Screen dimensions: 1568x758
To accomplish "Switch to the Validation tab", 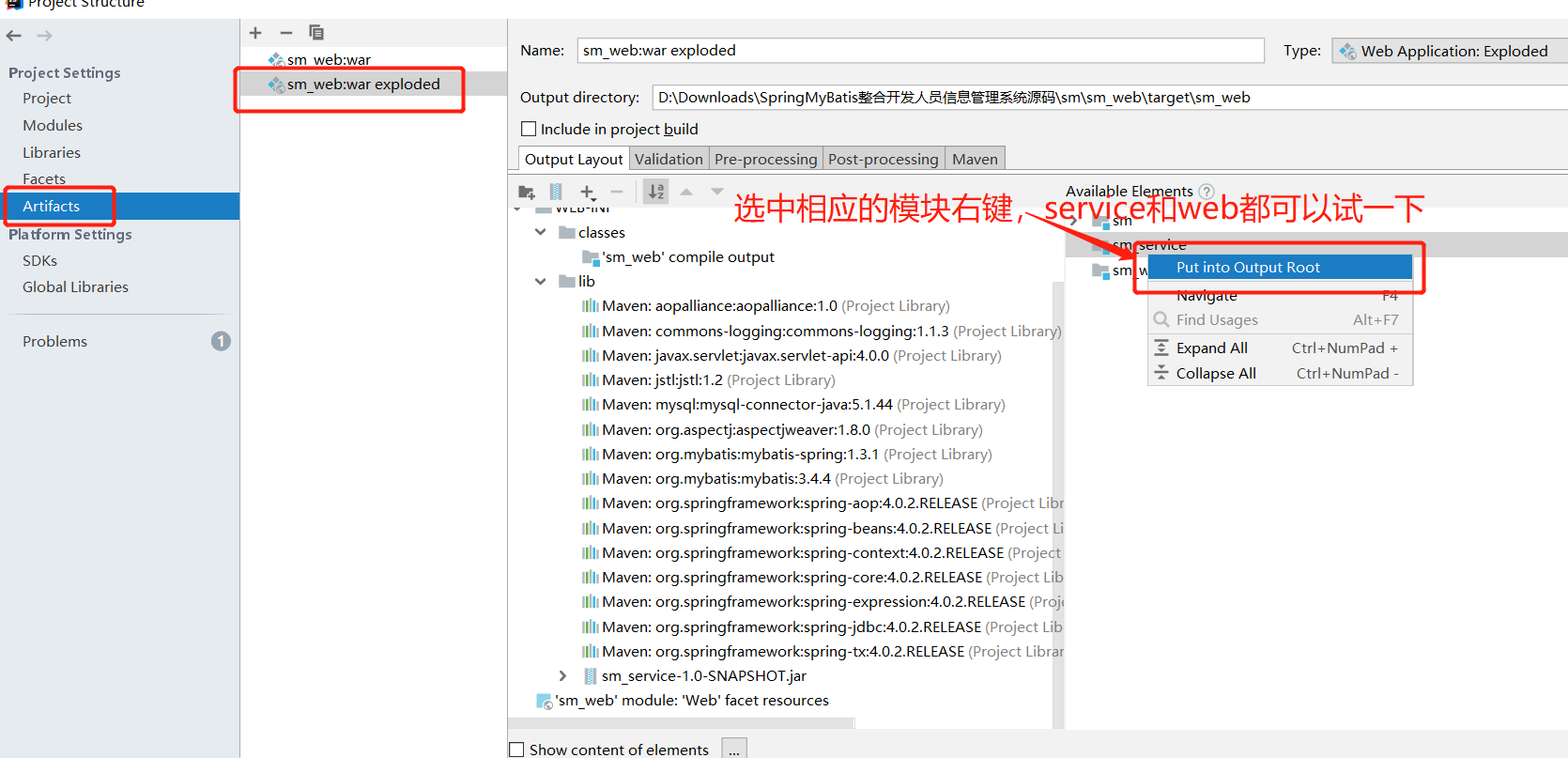I will (x=669, y=159).
